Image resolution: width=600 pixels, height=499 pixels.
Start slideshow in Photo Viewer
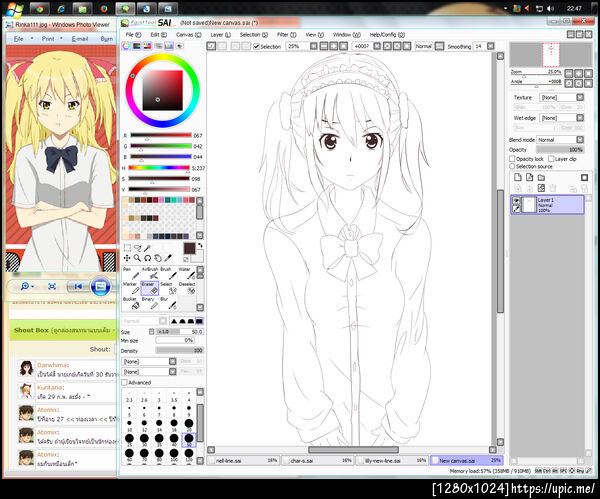tap(101, 286)
